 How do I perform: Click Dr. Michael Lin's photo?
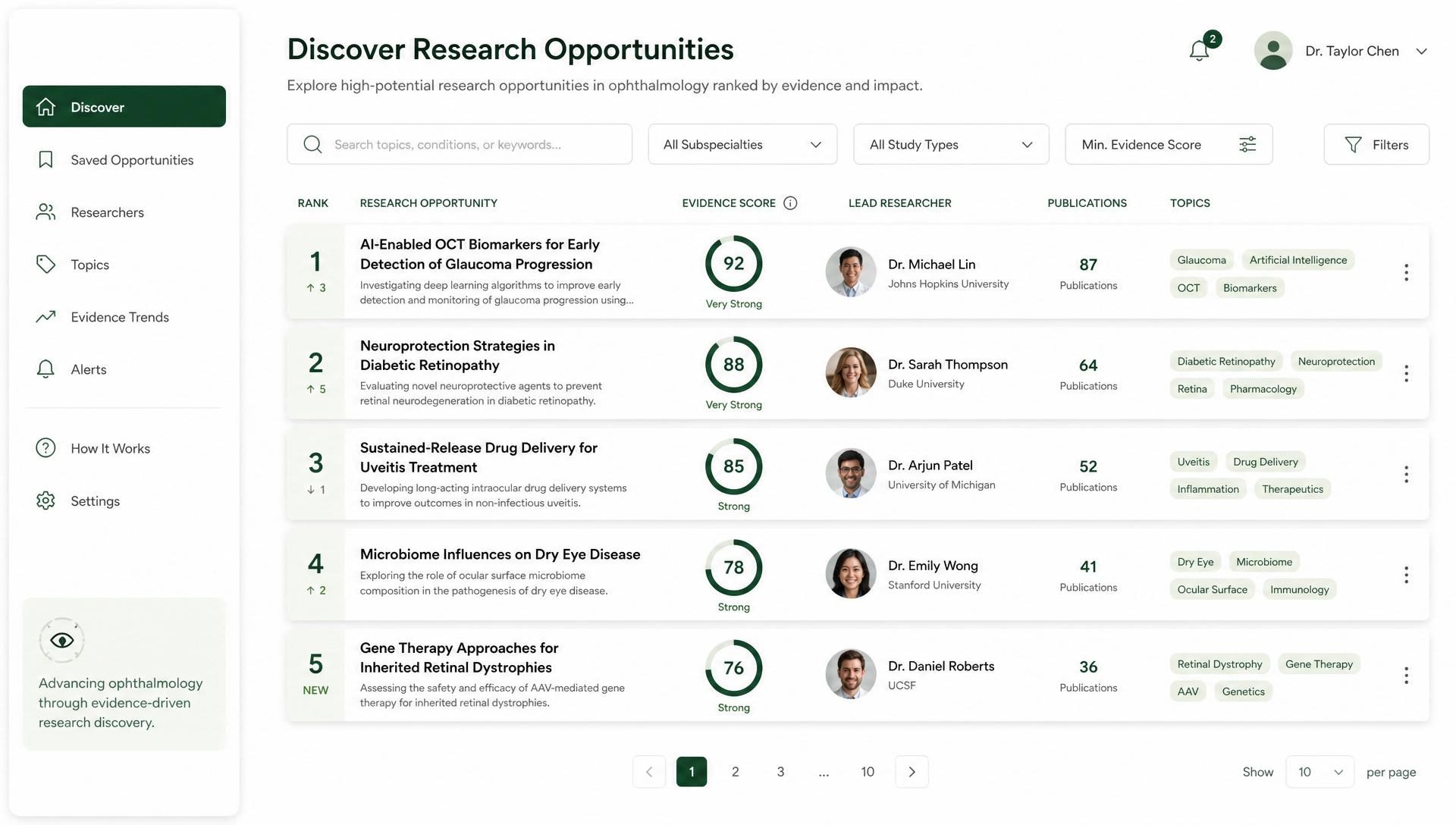coord(851,271)
